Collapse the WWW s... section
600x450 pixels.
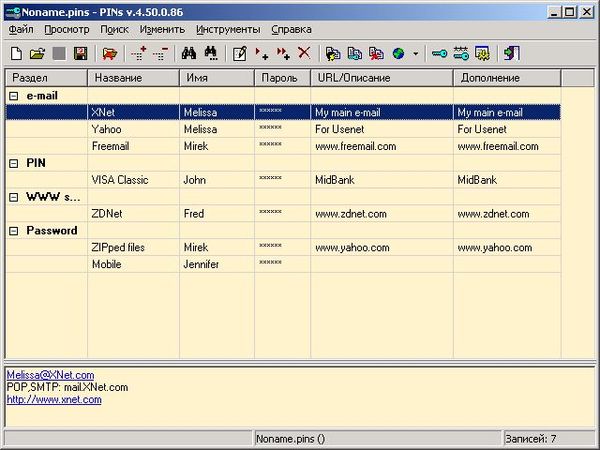(13, 197)
